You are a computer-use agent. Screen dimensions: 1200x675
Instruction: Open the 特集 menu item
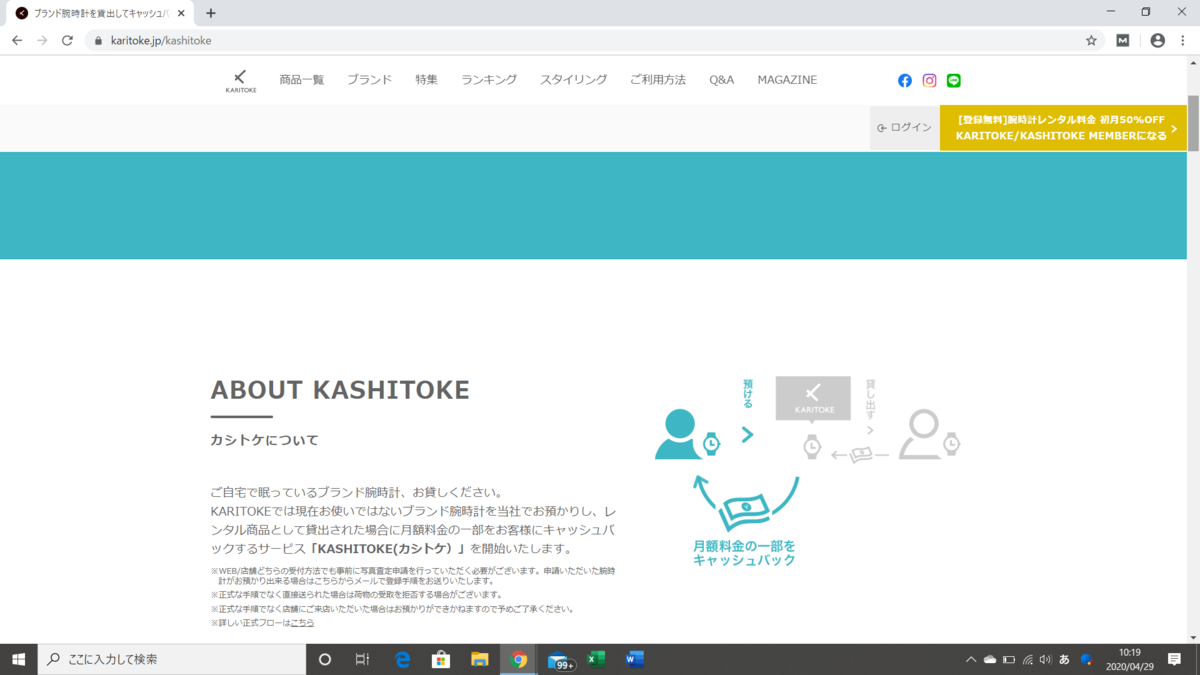tap(427, 80)
